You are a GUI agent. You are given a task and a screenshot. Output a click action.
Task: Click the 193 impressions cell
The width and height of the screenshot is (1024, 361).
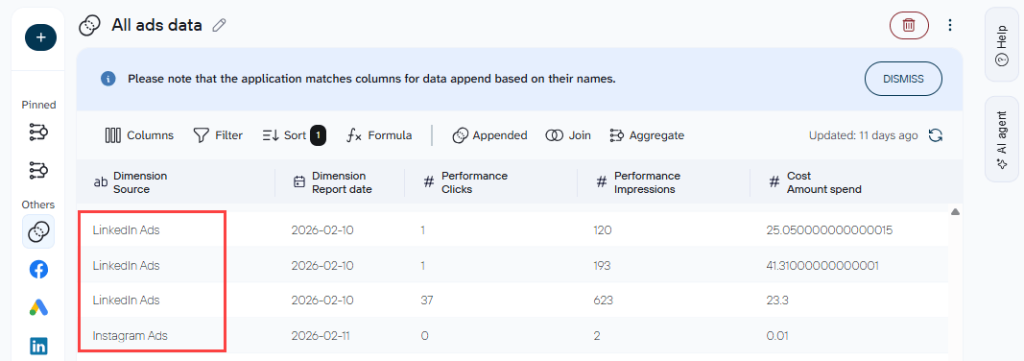click(602, 266)
